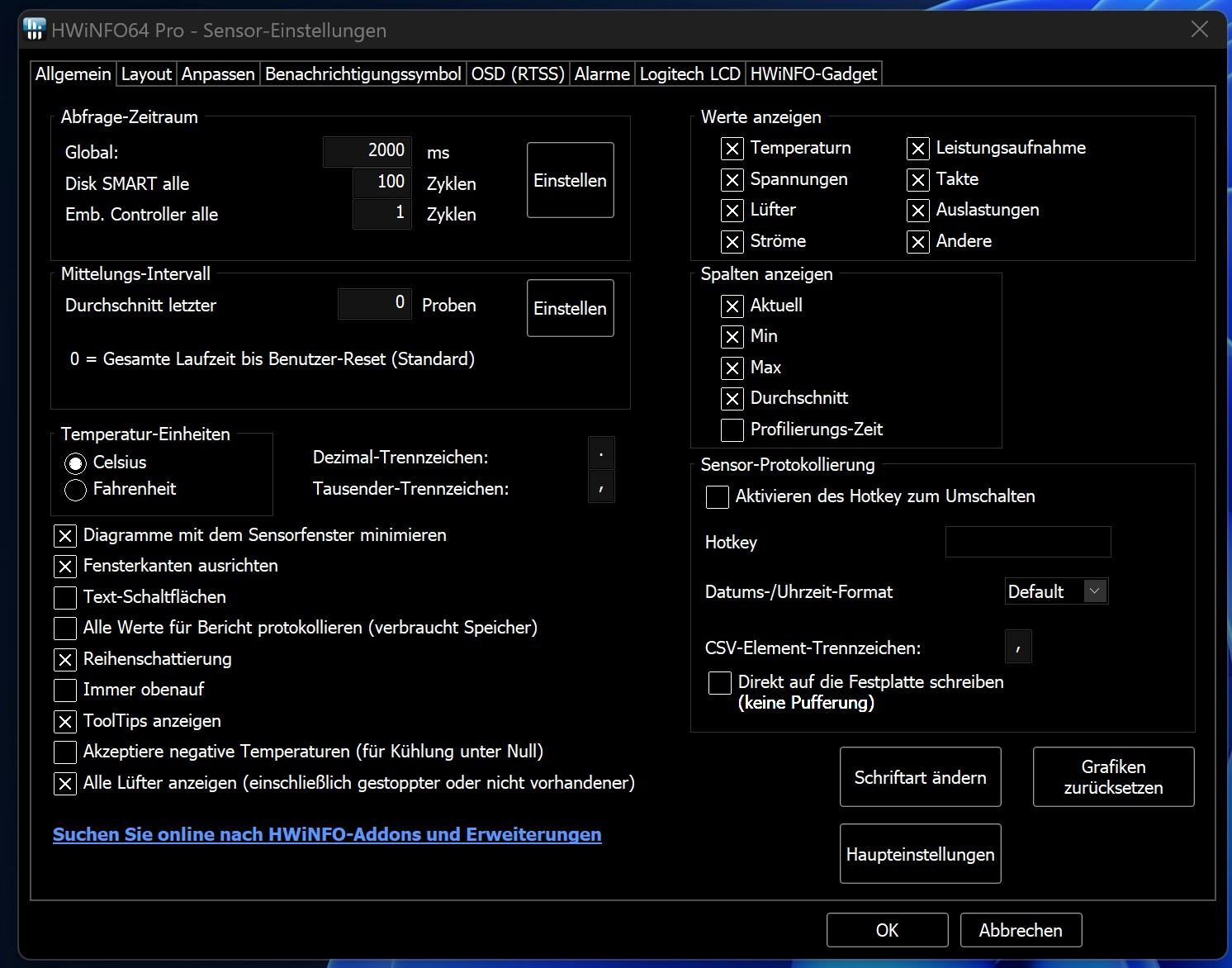
Task: Switch to HWiNFO-Gadget tab
Action: tap(813, 74)
